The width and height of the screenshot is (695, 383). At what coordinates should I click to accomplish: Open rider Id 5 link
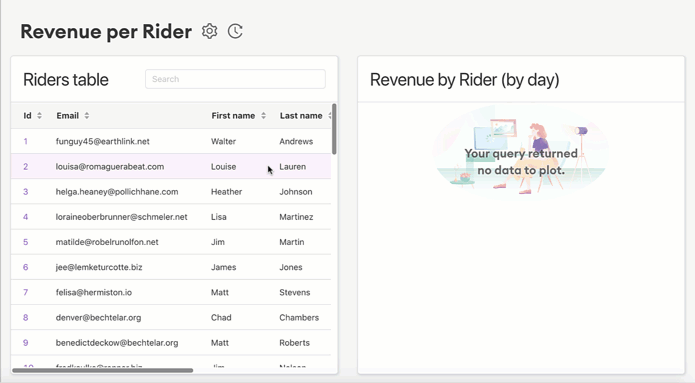(26, 242)
